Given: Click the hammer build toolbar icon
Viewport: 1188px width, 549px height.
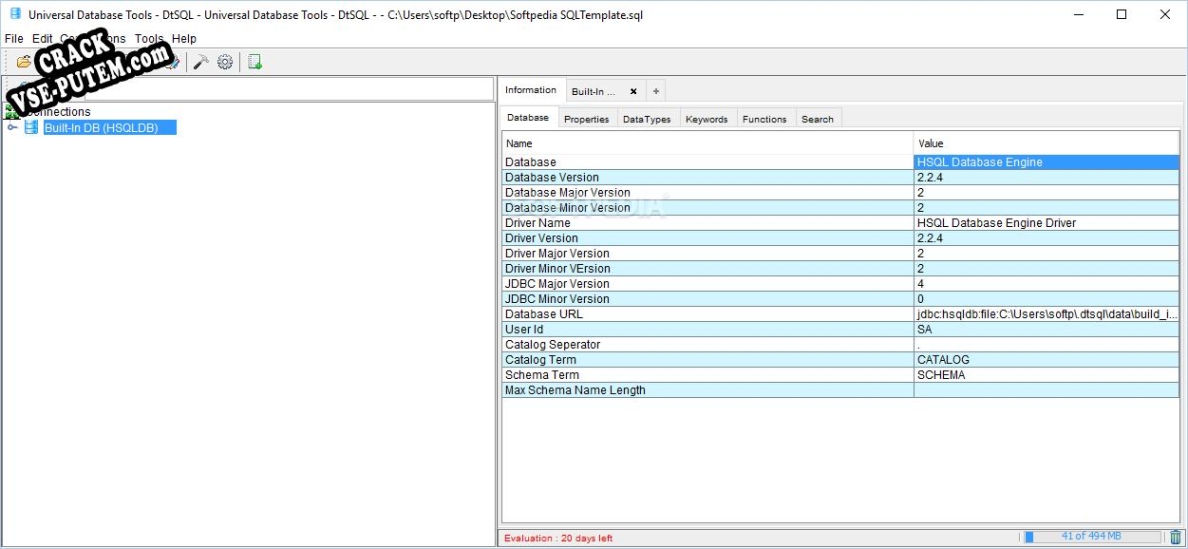Looking at the screenshot, I should click(x=201, y=62).
